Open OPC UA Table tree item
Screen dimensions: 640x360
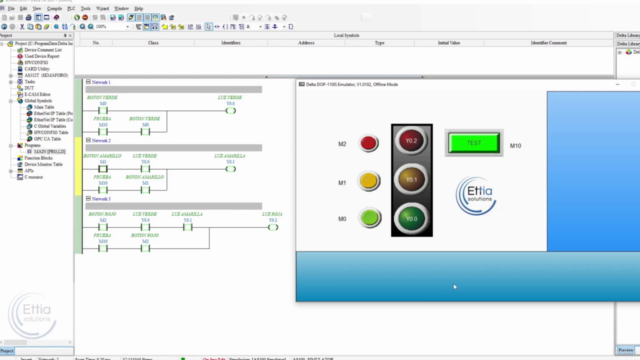coord(47,139)
